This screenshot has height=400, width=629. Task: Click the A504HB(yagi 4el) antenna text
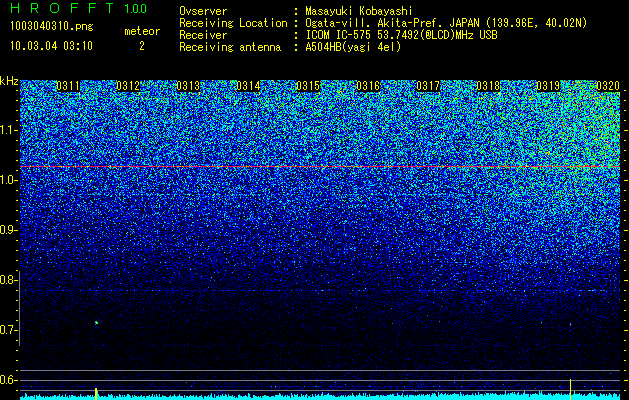[353, 47]
